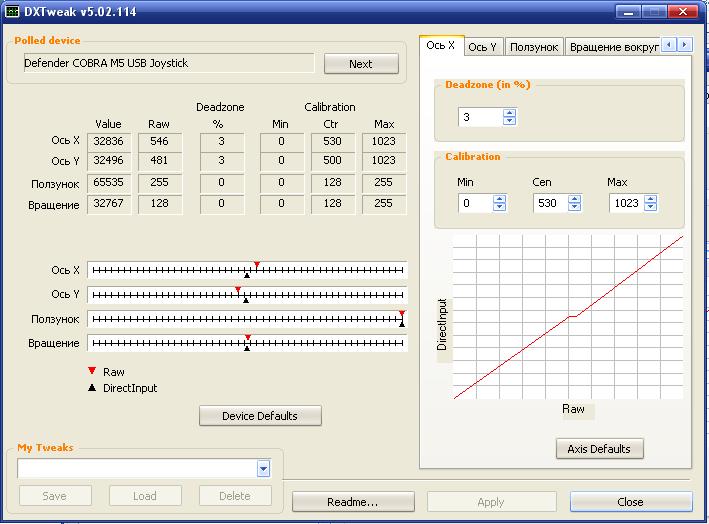Image resolution: width=709 pixels, height=524 pixels.
Task: Close the DXTweak dialog via Close button
Action: click(630, 501)
